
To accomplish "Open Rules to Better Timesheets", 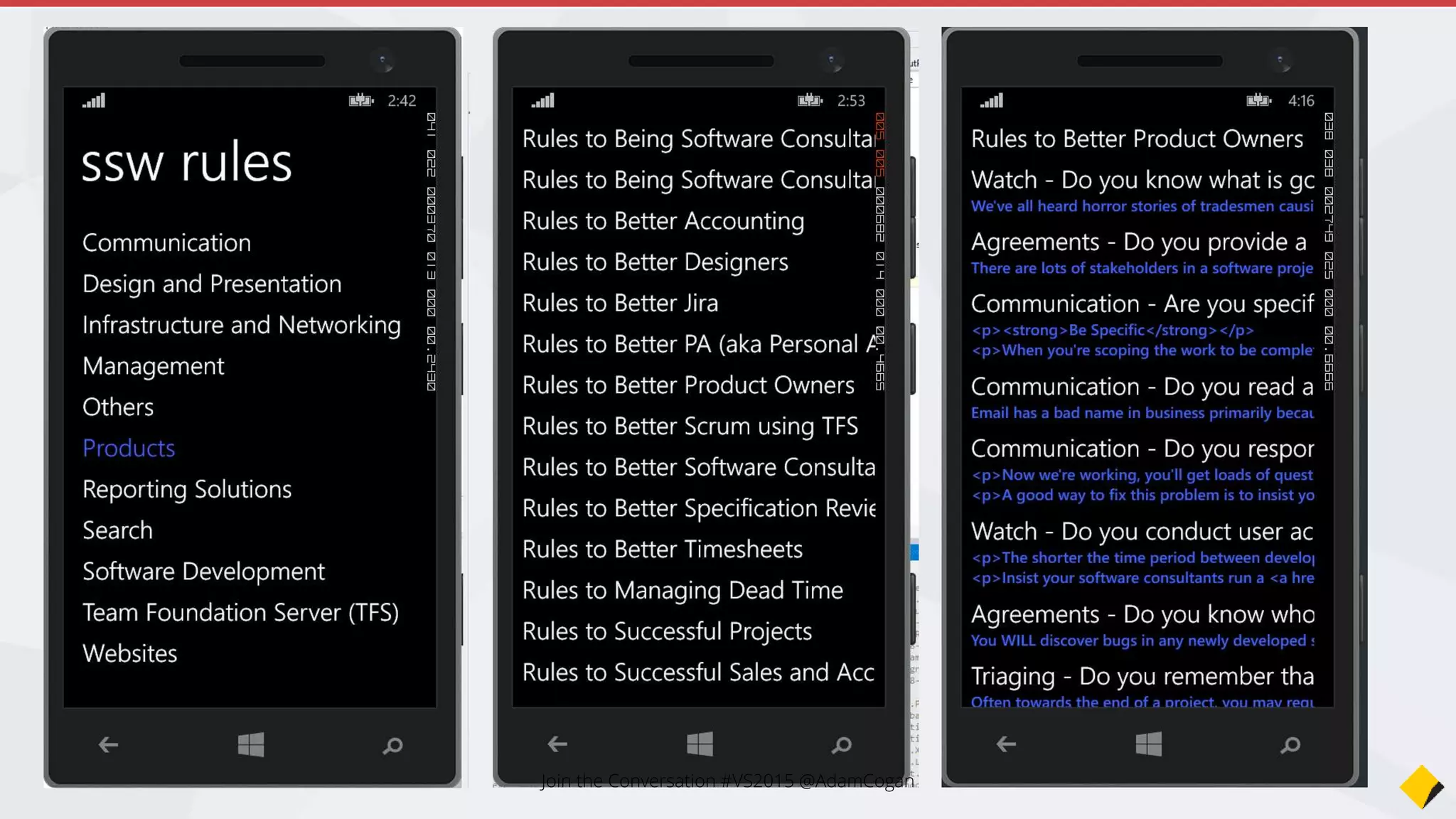I will point(662,550).
